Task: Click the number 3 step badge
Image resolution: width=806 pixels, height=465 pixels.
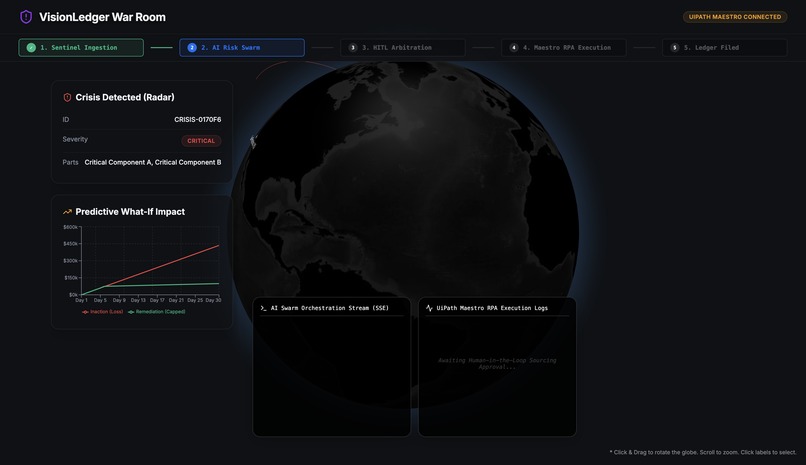Action: [x=353, y=47]
